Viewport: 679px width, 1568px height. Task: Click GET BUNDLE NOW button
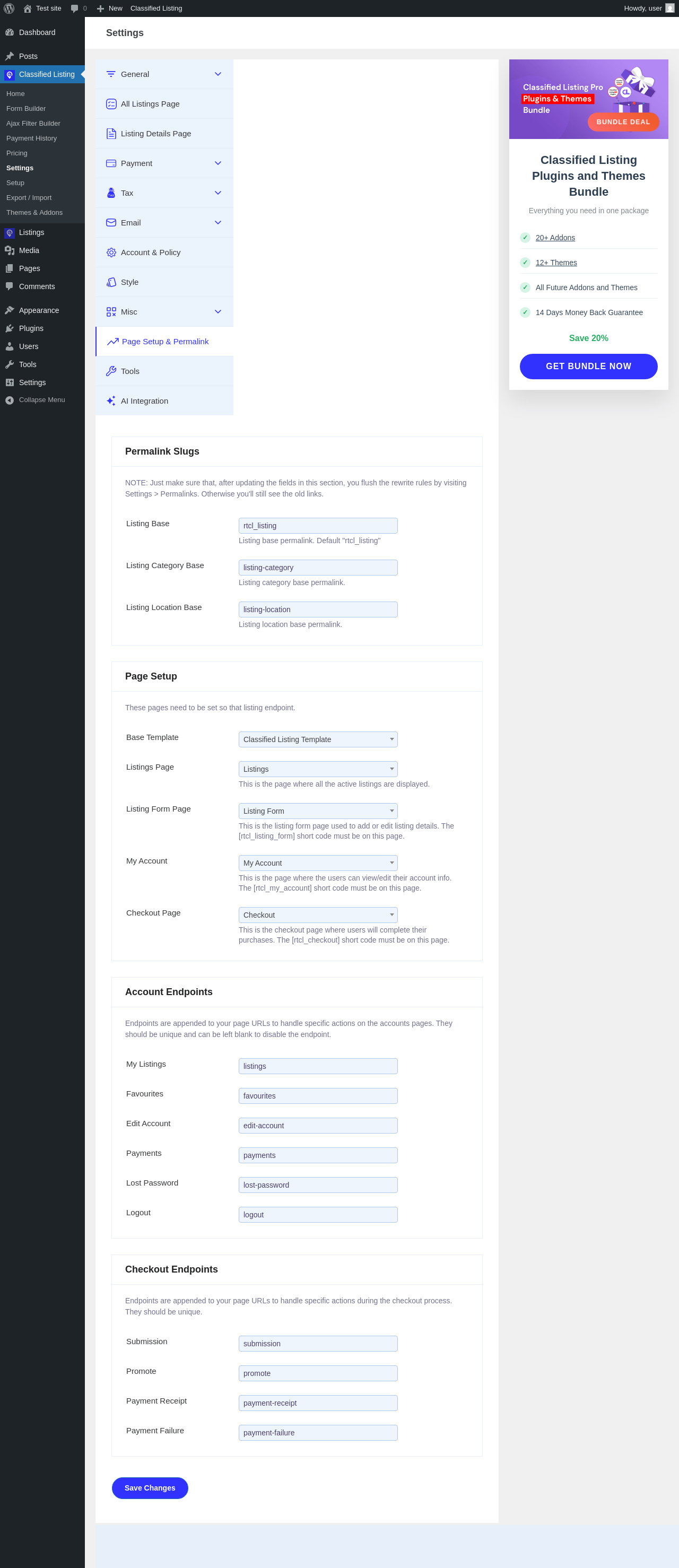click(588, 367)
